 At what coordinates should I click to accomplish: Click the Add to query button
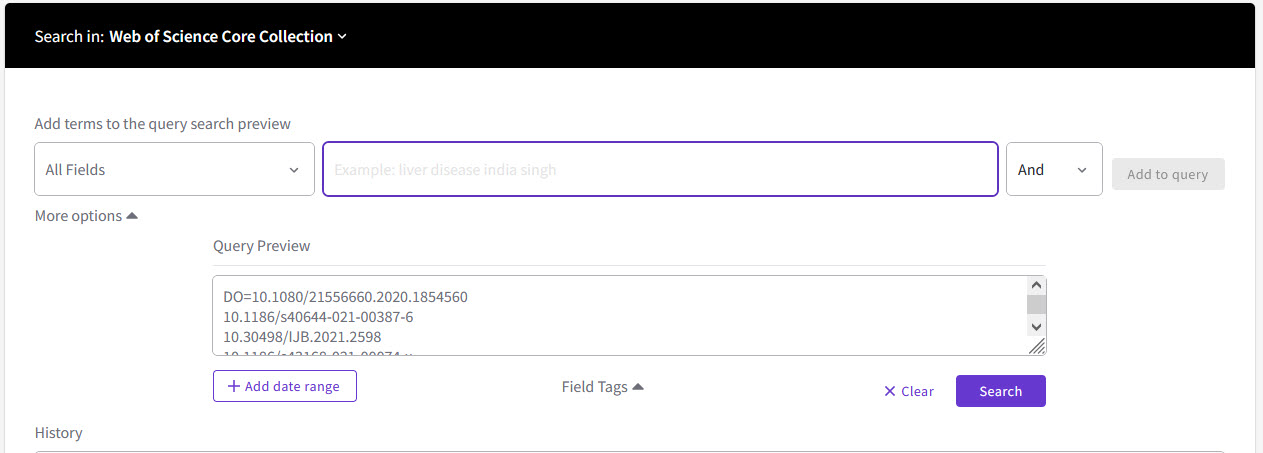pyautogui.click(x=1167, y=174)
